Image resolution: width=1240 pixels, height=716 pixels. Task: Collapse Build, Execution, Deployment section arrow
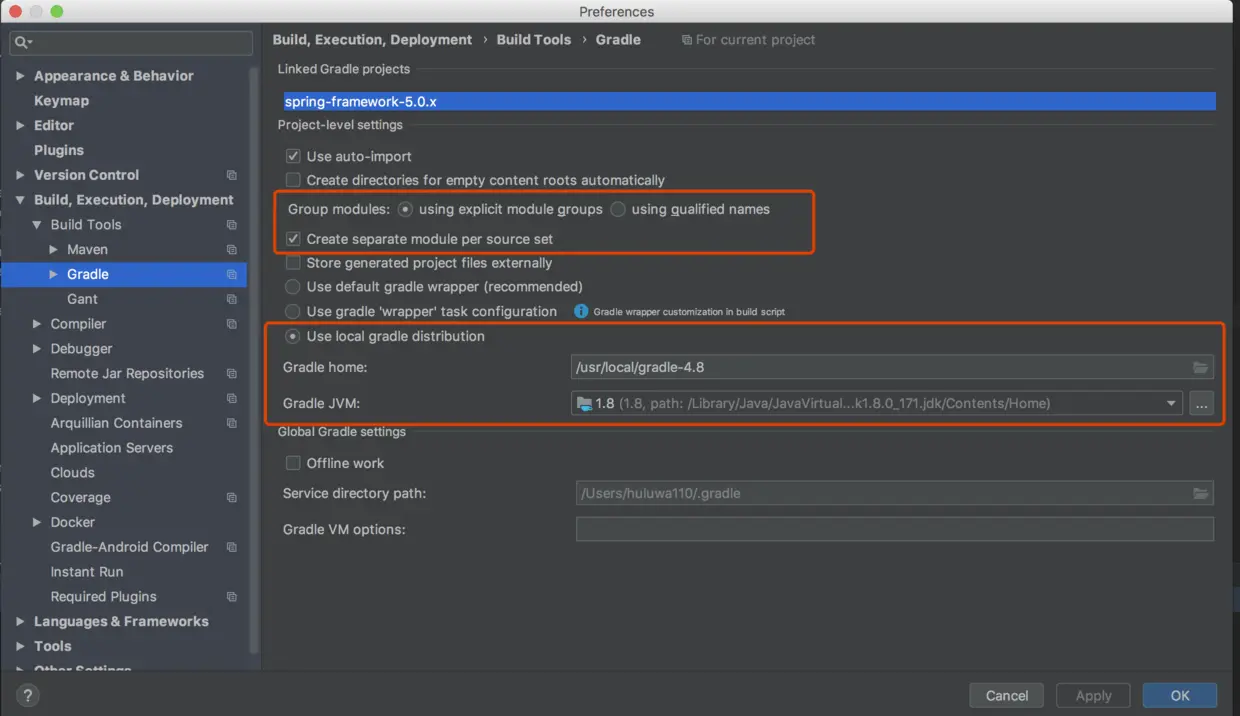(x=20, y=200)
